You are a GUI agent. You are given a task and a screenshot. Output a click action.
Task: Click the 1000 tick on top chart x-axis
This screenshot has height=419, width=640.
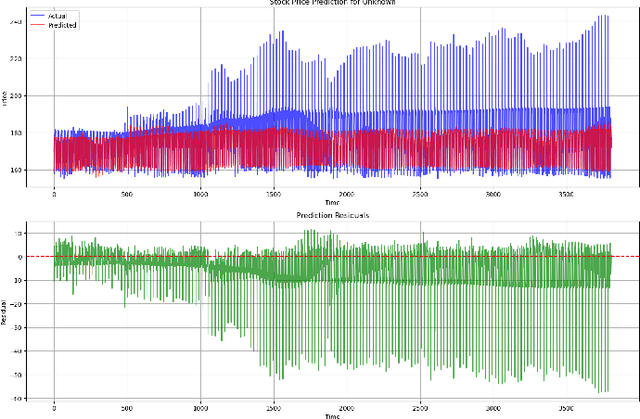[x=200, y=195]
